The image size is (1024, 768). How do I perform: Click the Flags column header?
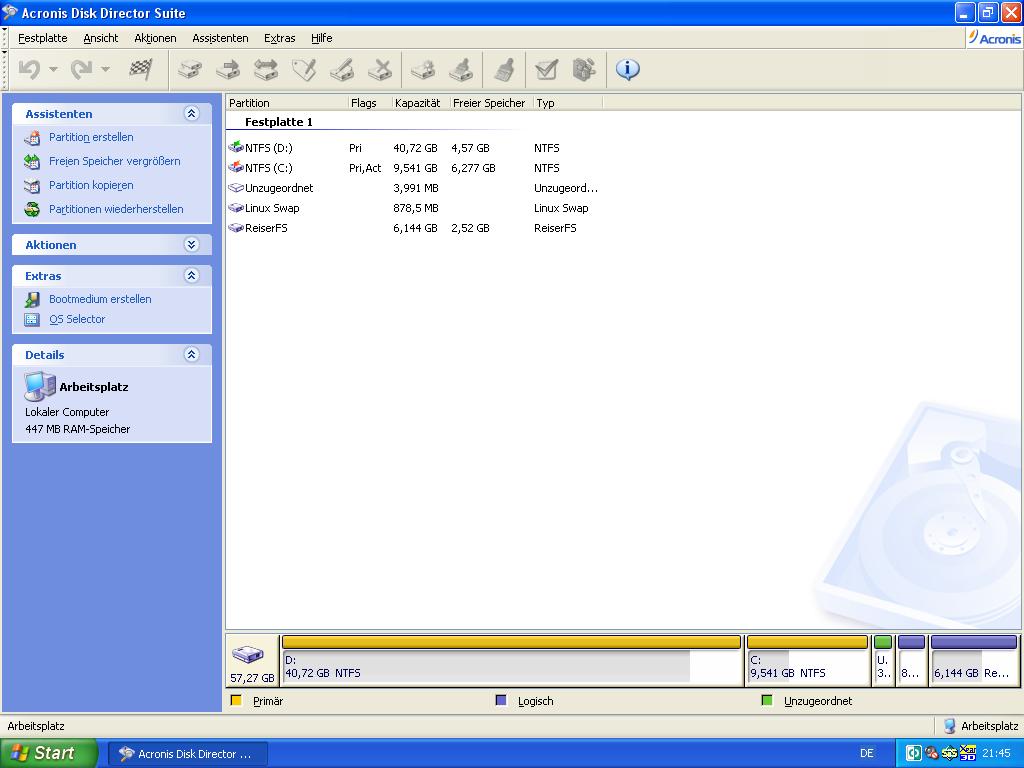(x=370, y=103)
